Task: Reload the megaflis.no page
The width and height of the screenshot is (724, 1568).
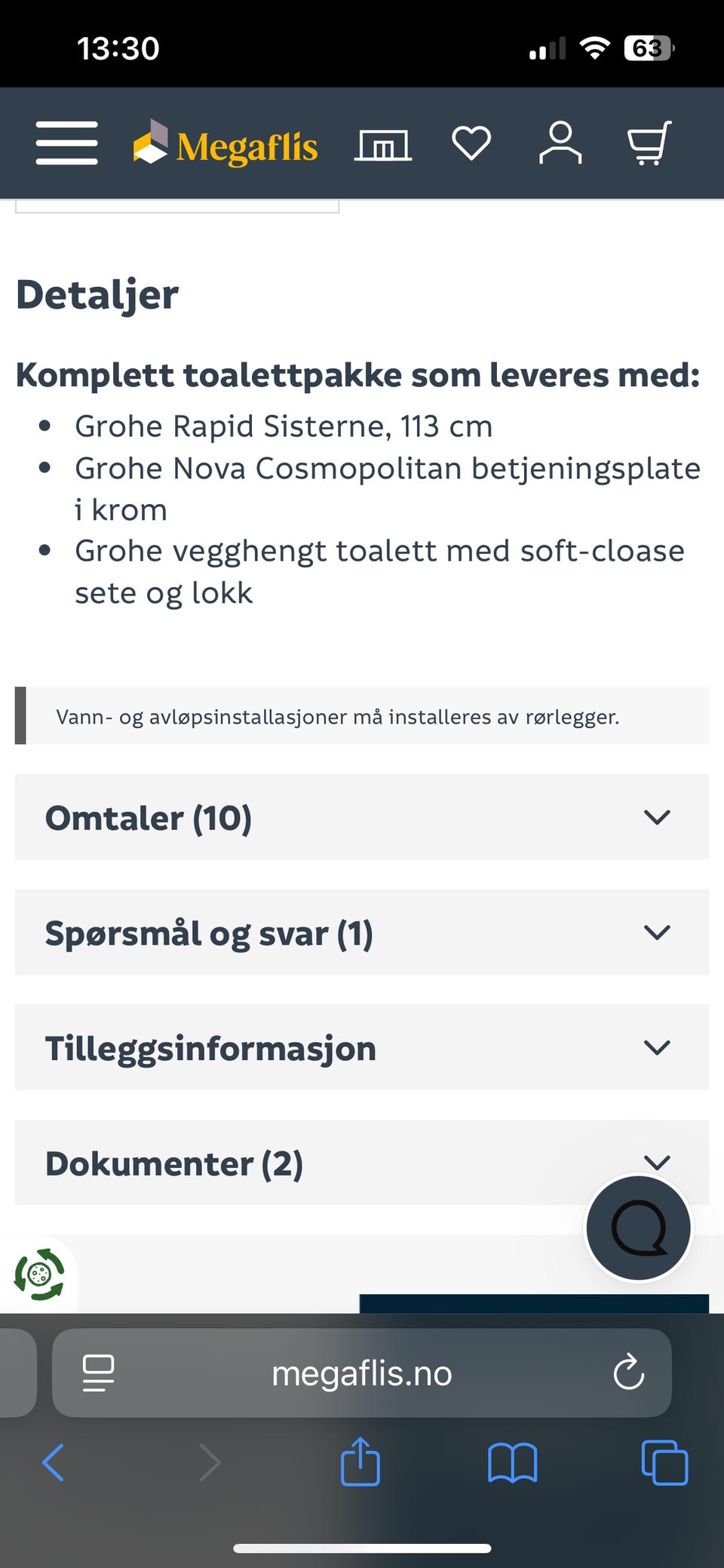Action: coord(628,1373)
